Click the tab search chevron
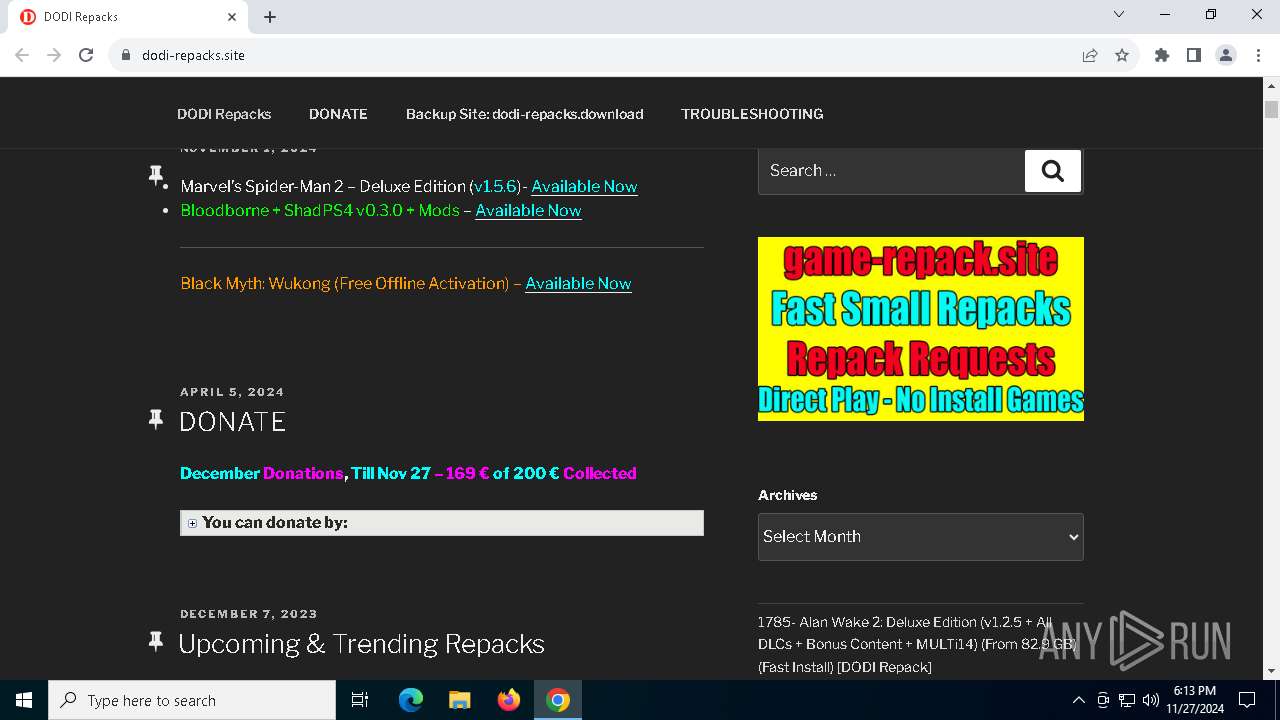The width and height of the screenshot is (1280, 720). coord(1119,14)
